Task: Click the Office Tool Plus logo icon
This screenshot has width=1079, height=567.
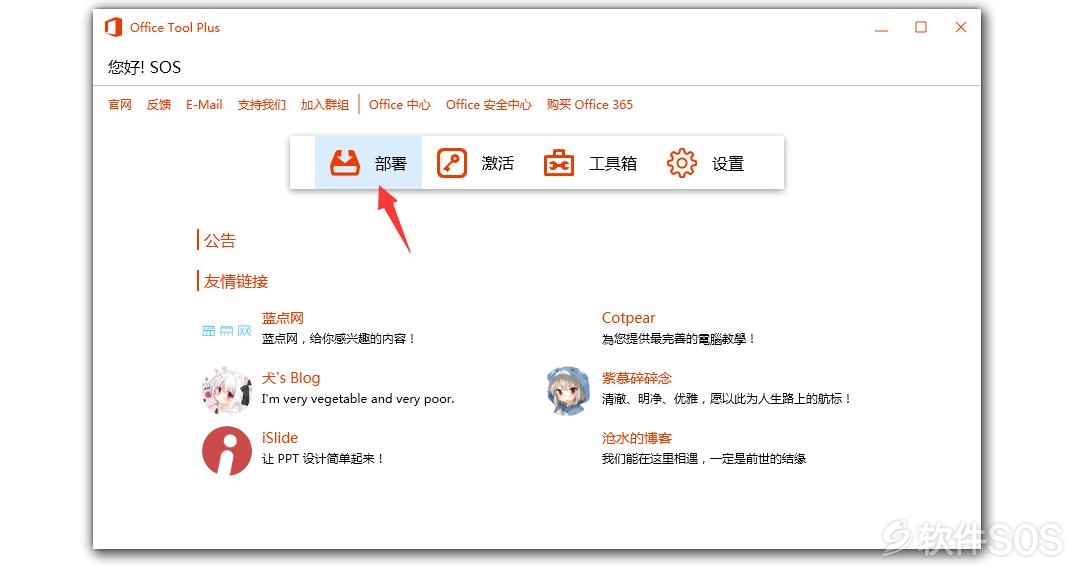Action: coord(113,28)
